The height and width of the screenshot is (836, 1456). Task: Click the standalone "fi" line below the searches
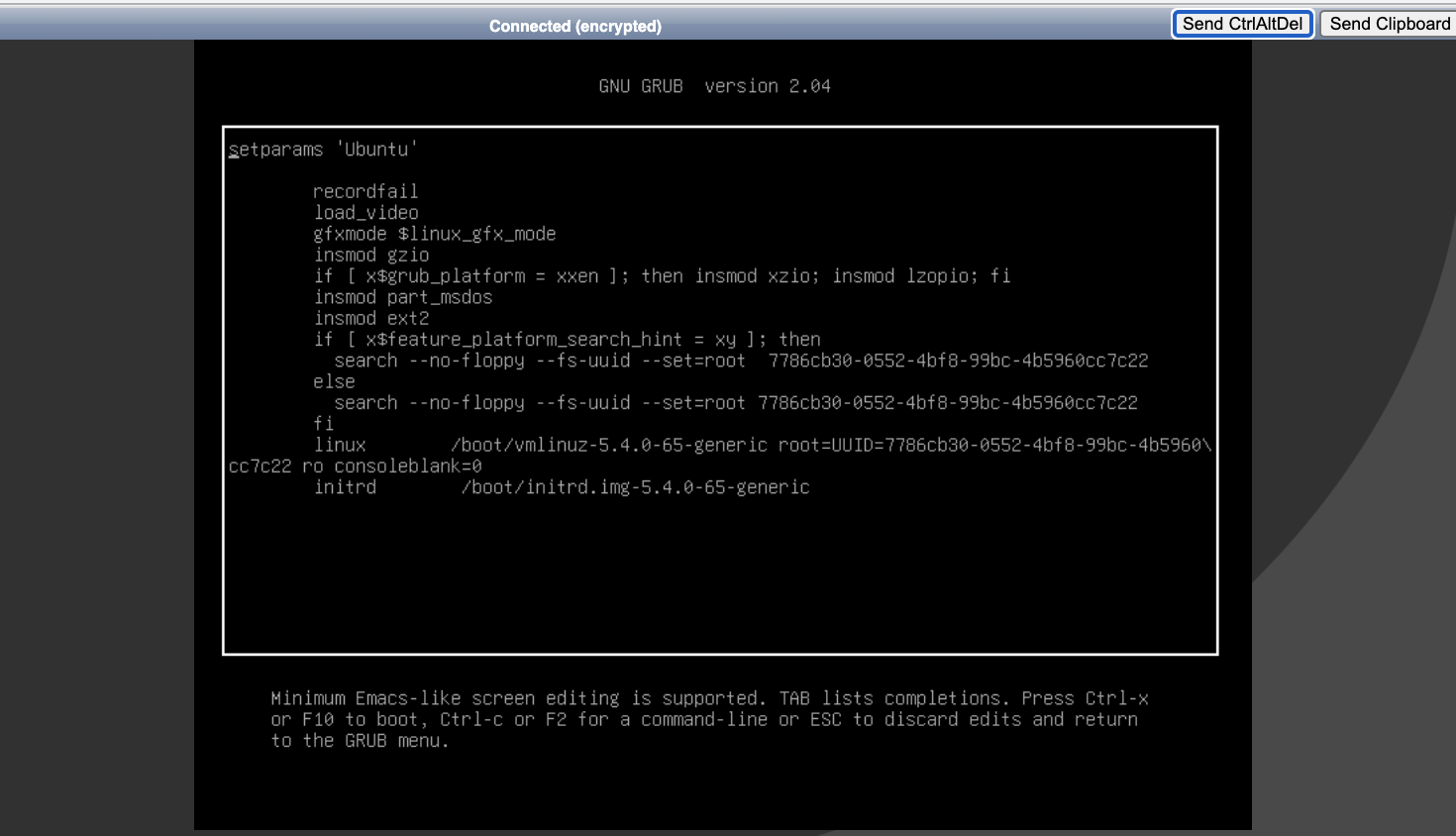324,424
